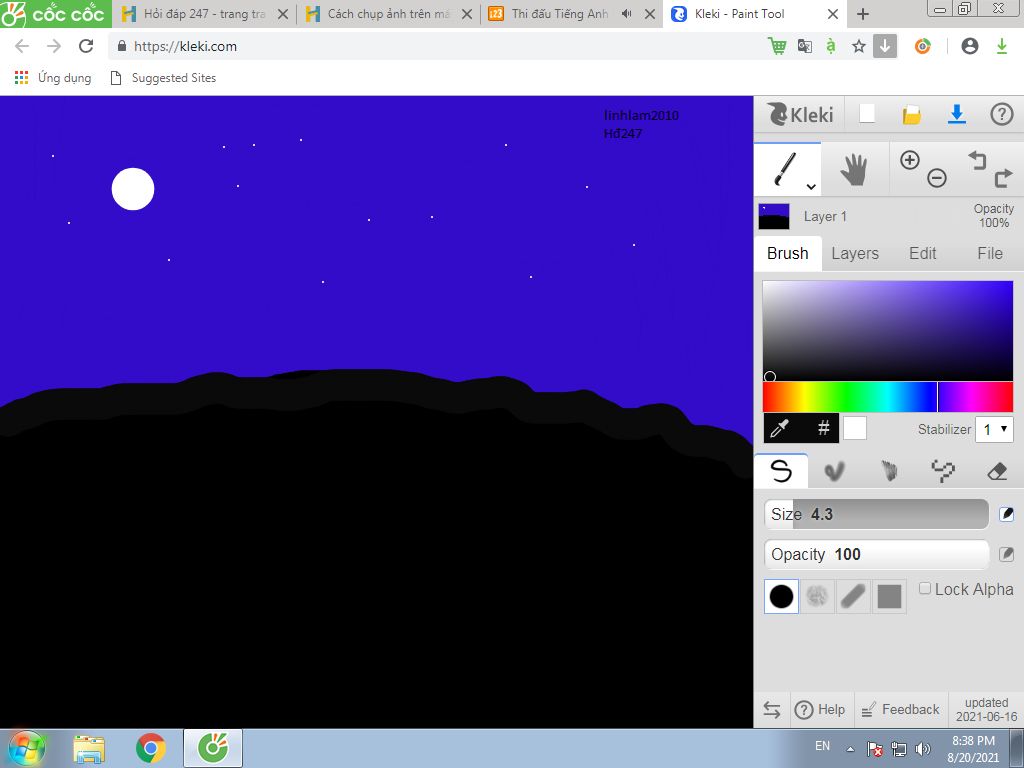This screenshot has width=1024, height=768.
Task: Switch to Cách chụp ảnh browser tab
Action: (389, 14)
